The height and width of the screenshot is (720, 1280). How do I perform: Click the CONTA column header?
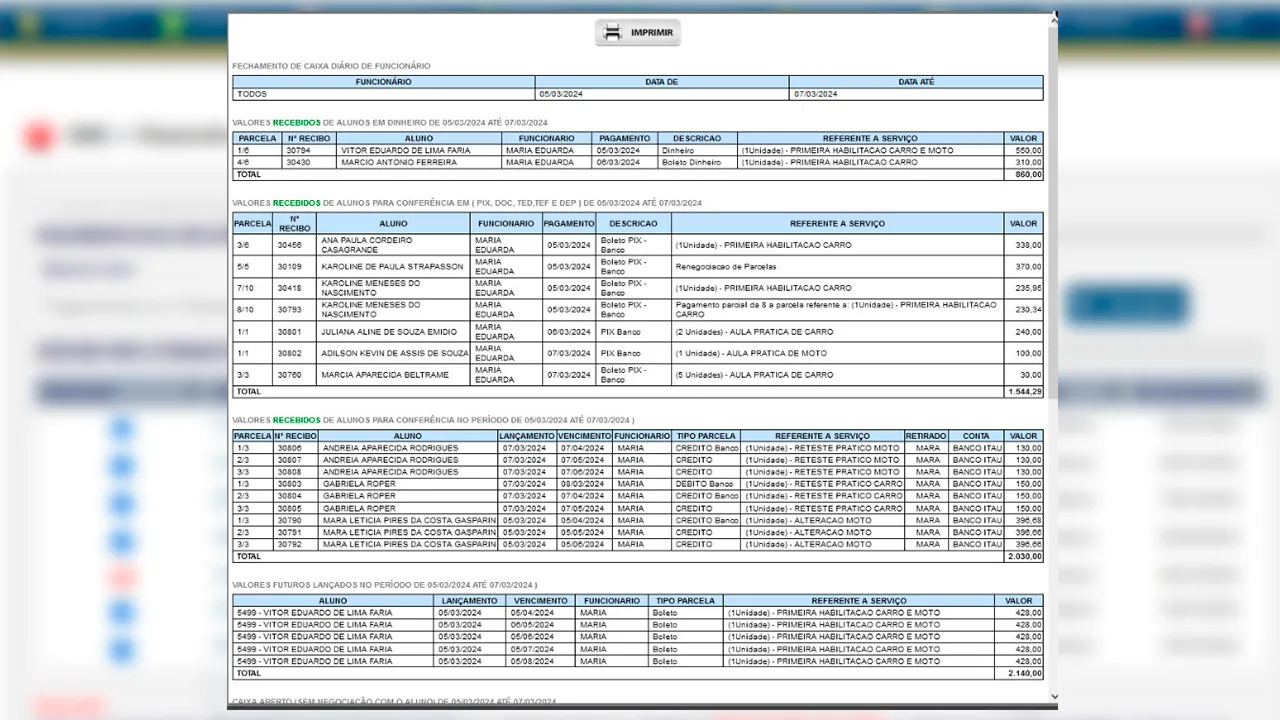(975, 436)
